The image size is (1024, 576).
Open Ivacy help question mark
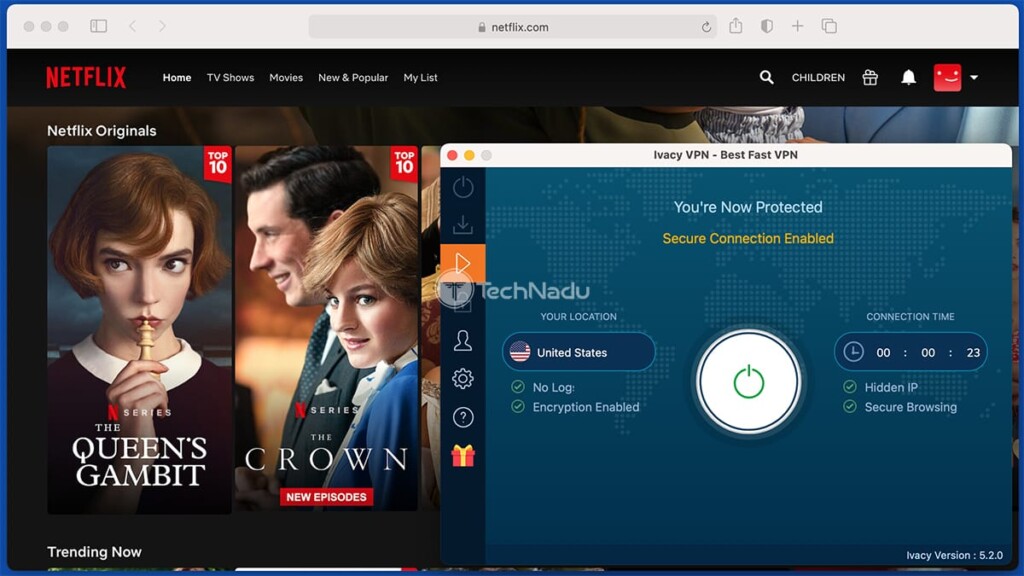click(463, 417)
